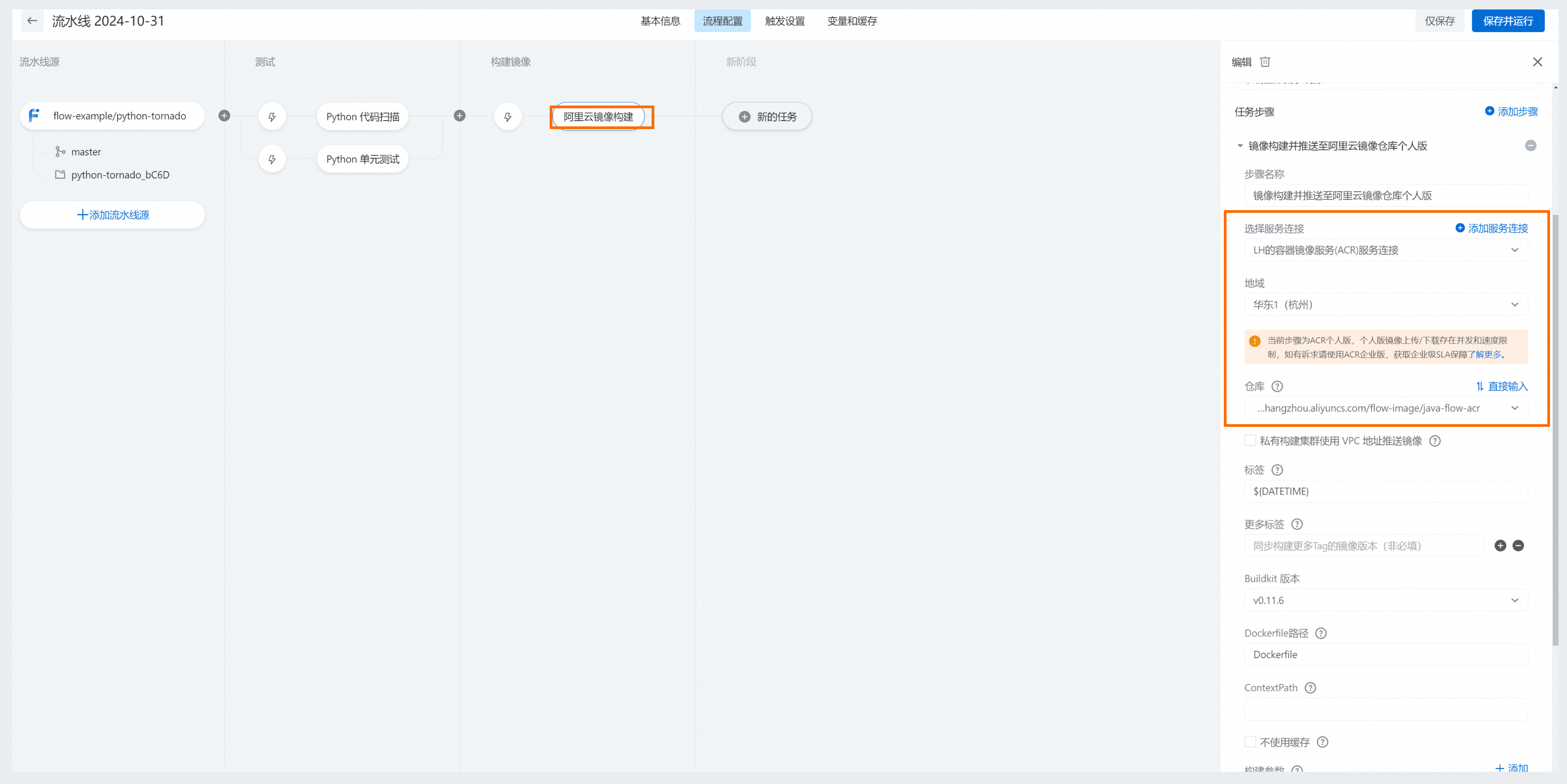Click the pipeline title 流水线 2024-10-31
The width and height of the screenshot is (1567, 784).
click(108, 21)
